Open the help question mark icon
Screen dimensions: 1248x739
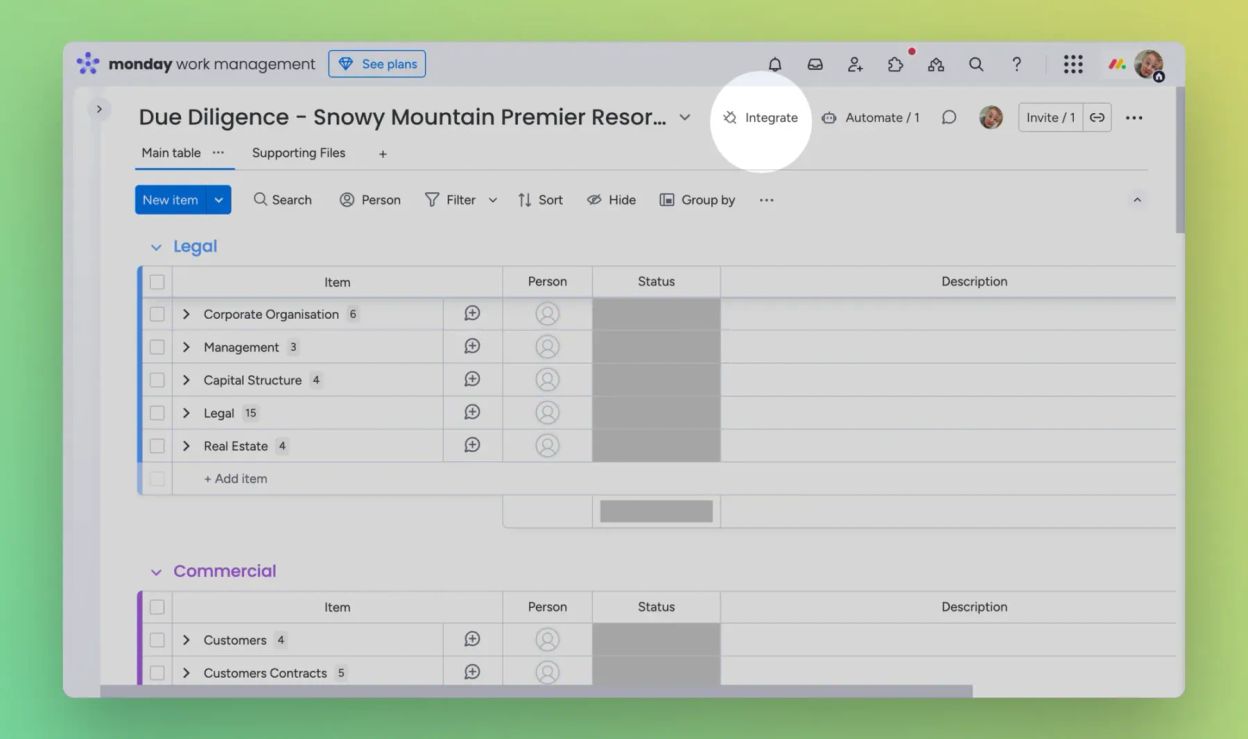1016,63
